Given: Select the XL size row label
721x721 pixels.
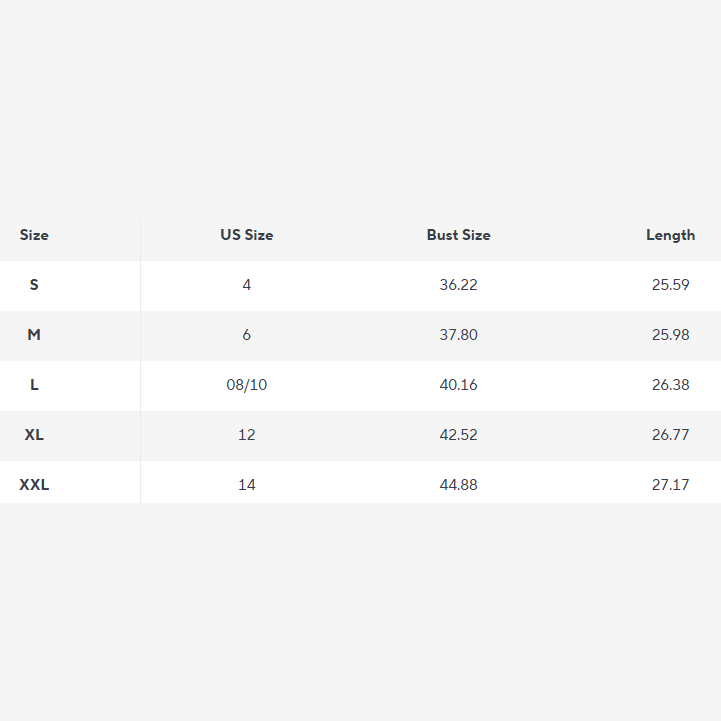Looking at the screenshot, I should tap(34, 435).
